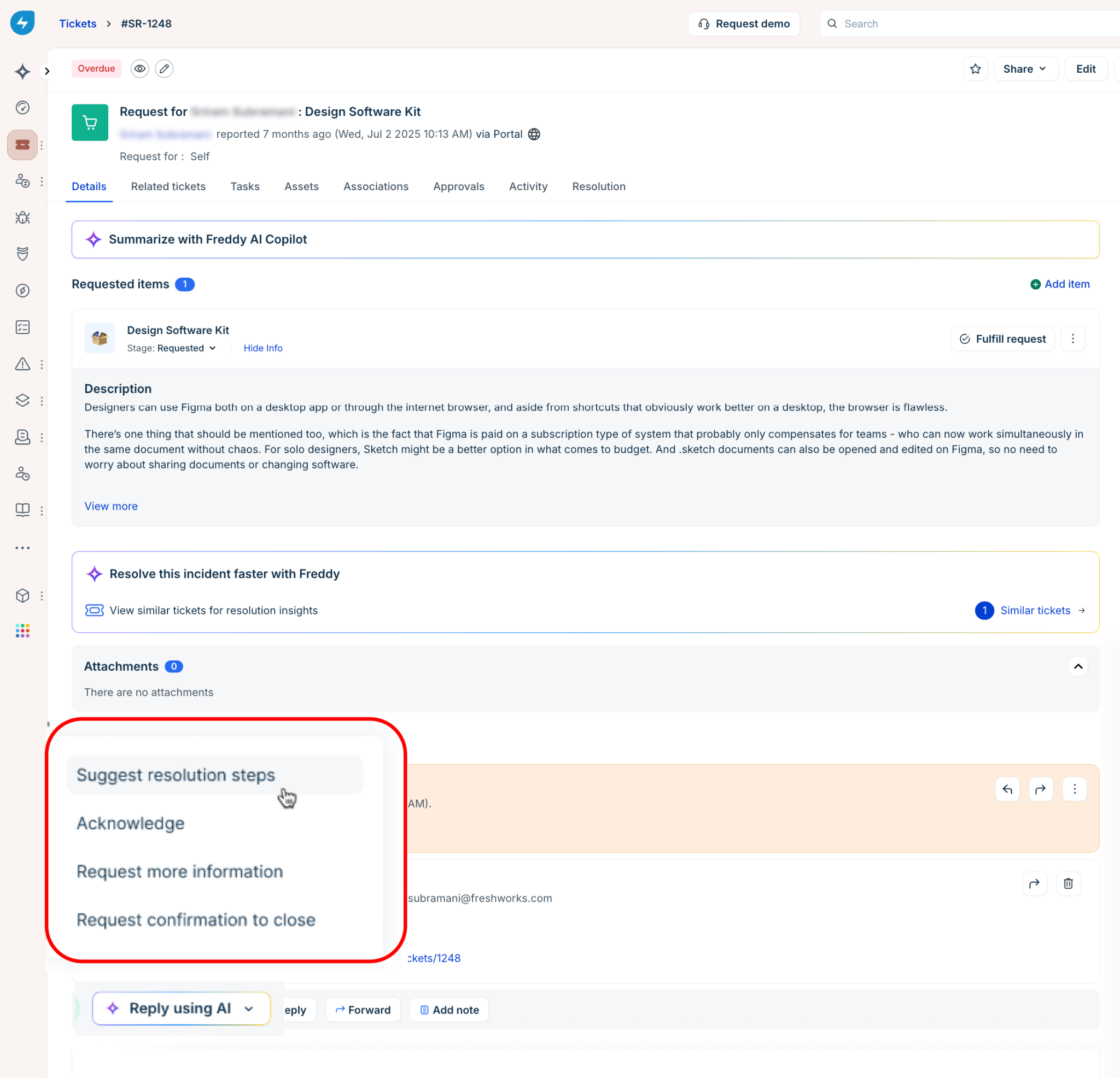Click the trash icon on the email conversation
Image resolution: width=1120 pixels, height=1078 pixels.
pos(1067,884)
